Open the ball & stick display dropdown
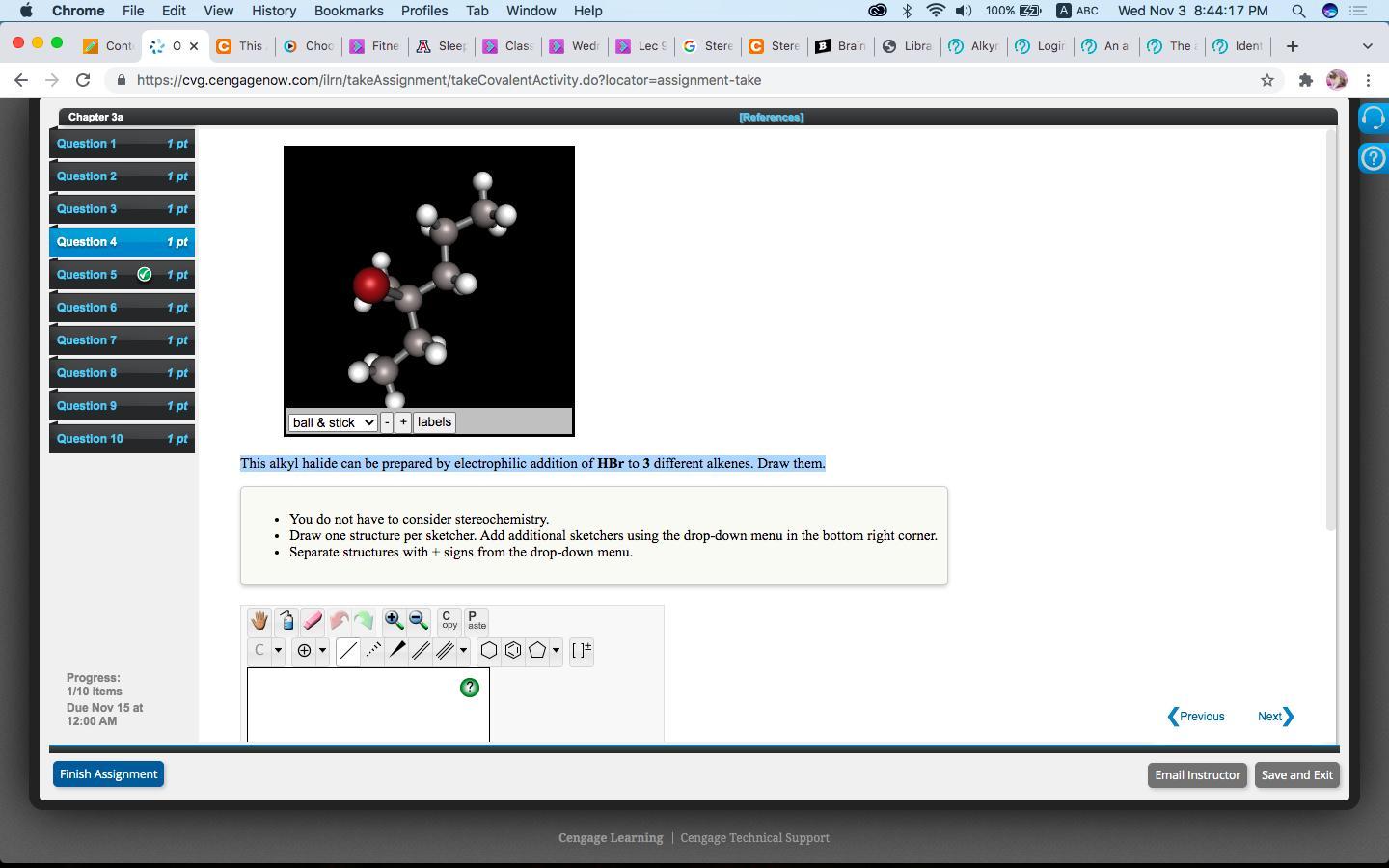This screenshot has height=868, width=1389. pos(333,422)
